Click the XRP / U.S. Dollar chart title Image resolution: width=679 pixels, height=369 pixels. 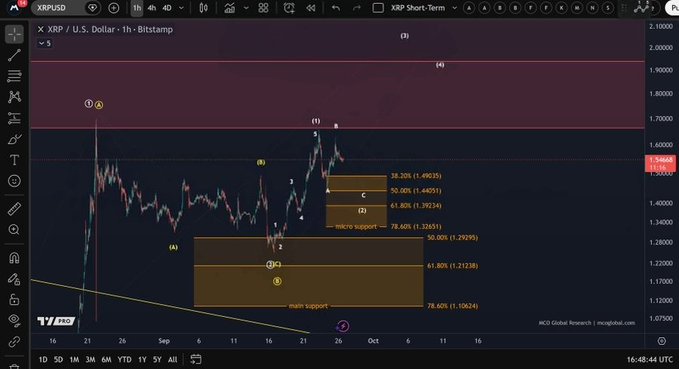click(110, 29)
